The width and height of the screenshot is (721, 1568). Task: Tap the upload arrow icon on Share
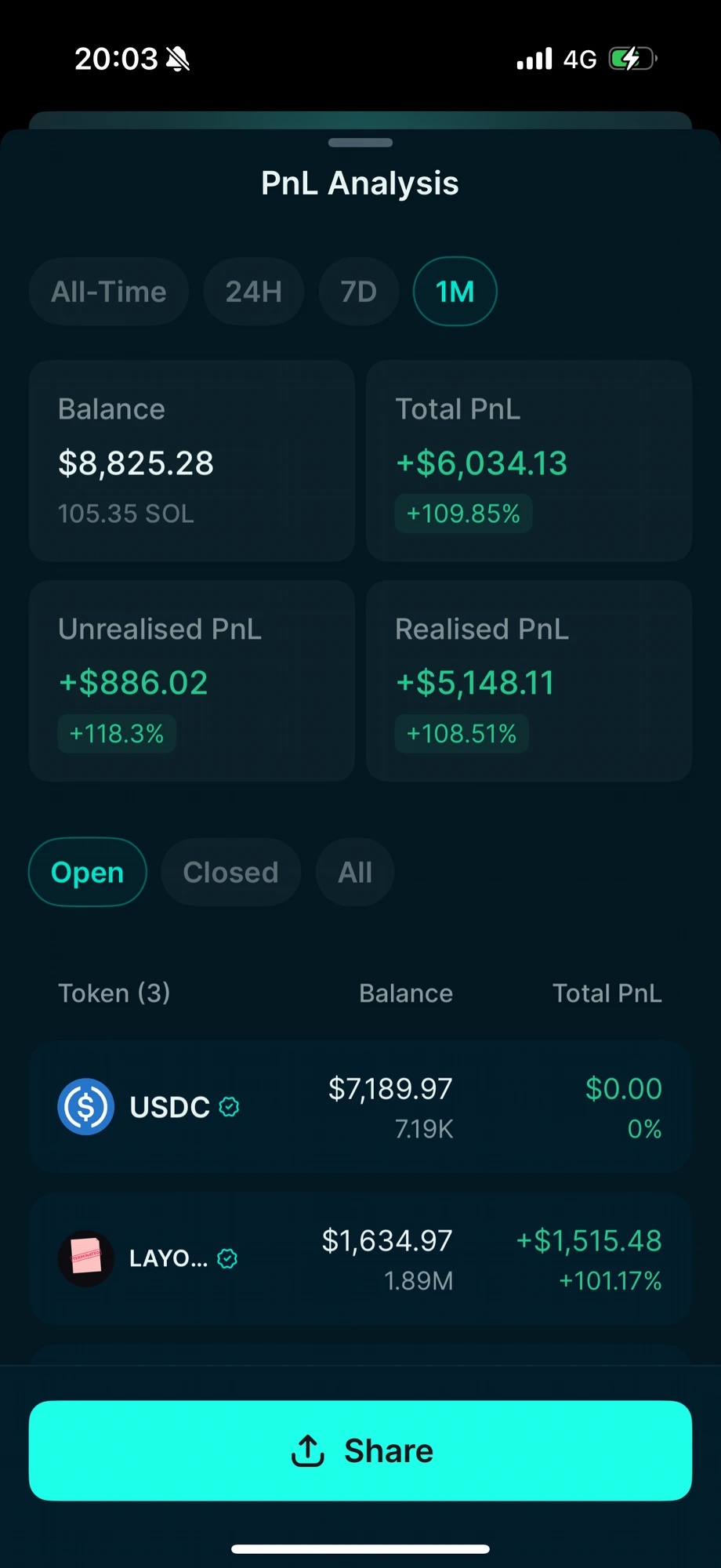[308, 1450]
